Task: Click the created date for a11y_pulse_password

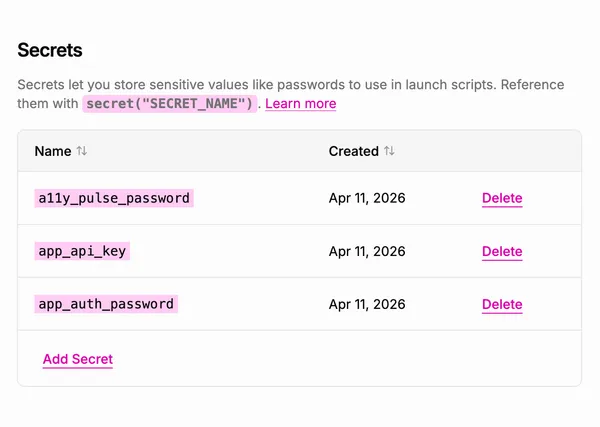Action: 367,198
